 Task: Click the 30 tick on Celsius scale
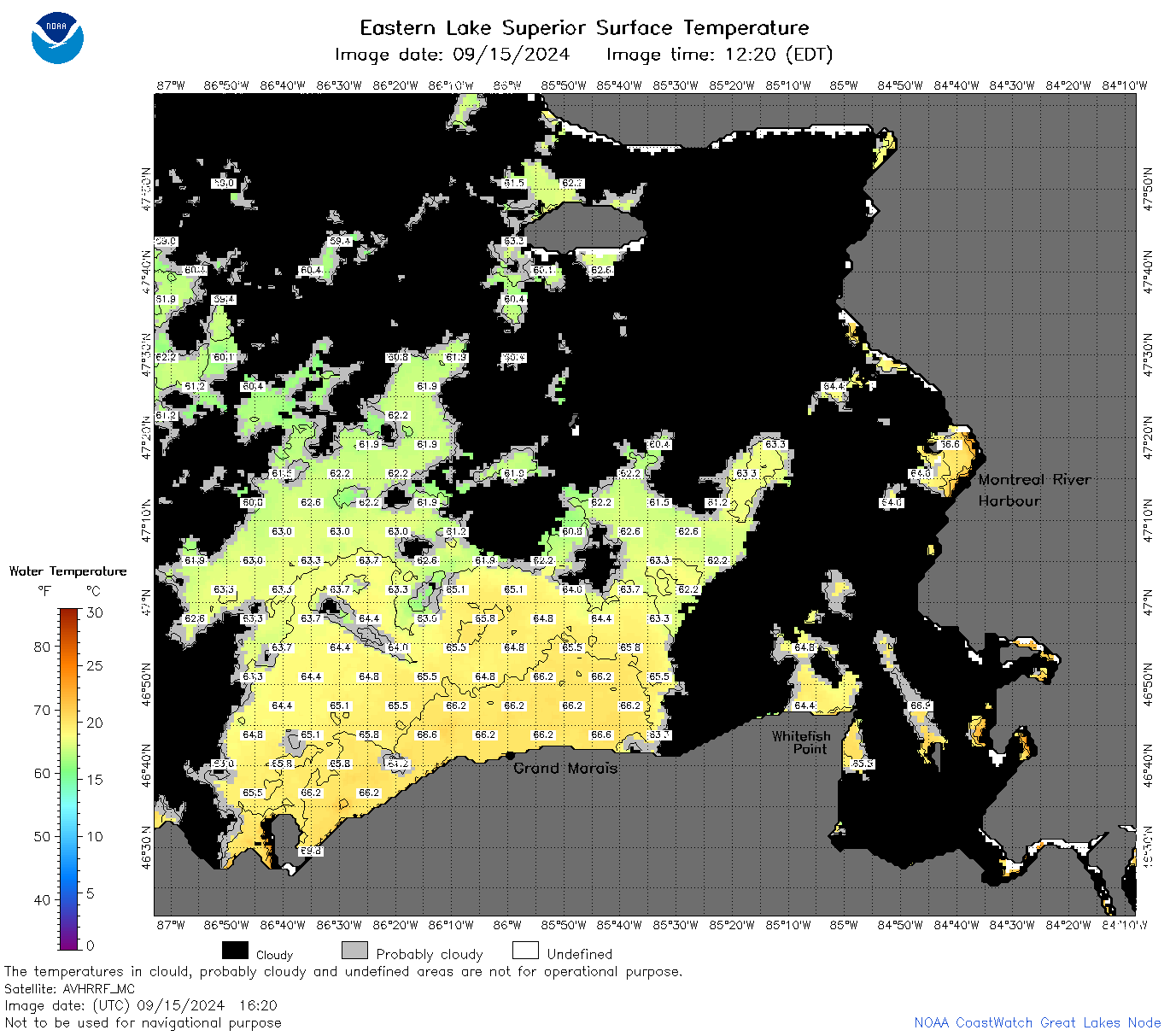point(95,612)
